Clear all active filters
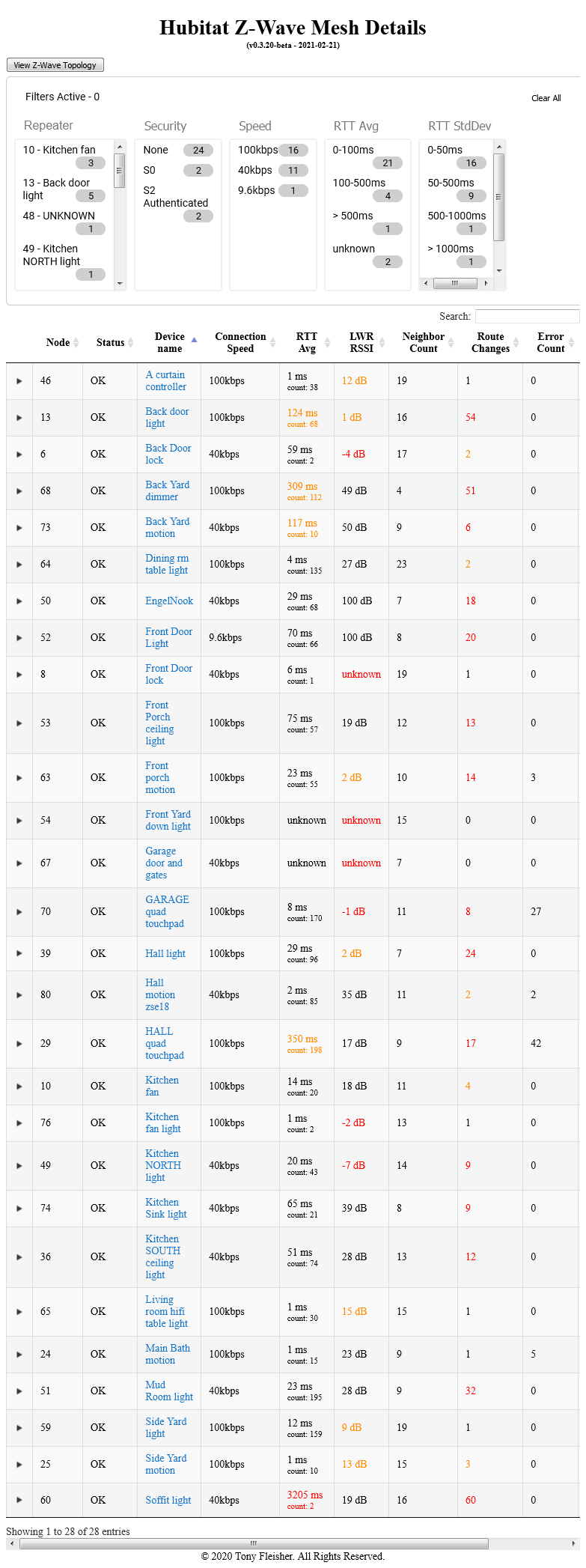 pos(546,98)
